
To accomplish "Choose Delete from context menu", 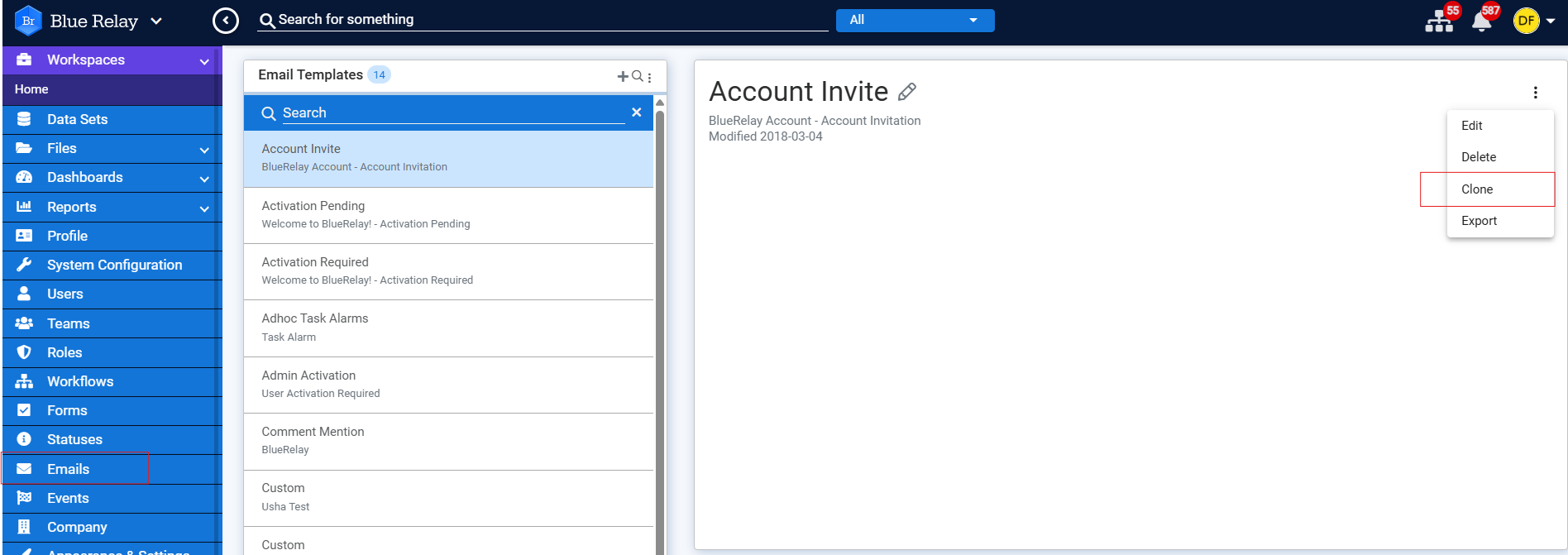I will (x=1500, y=157).
